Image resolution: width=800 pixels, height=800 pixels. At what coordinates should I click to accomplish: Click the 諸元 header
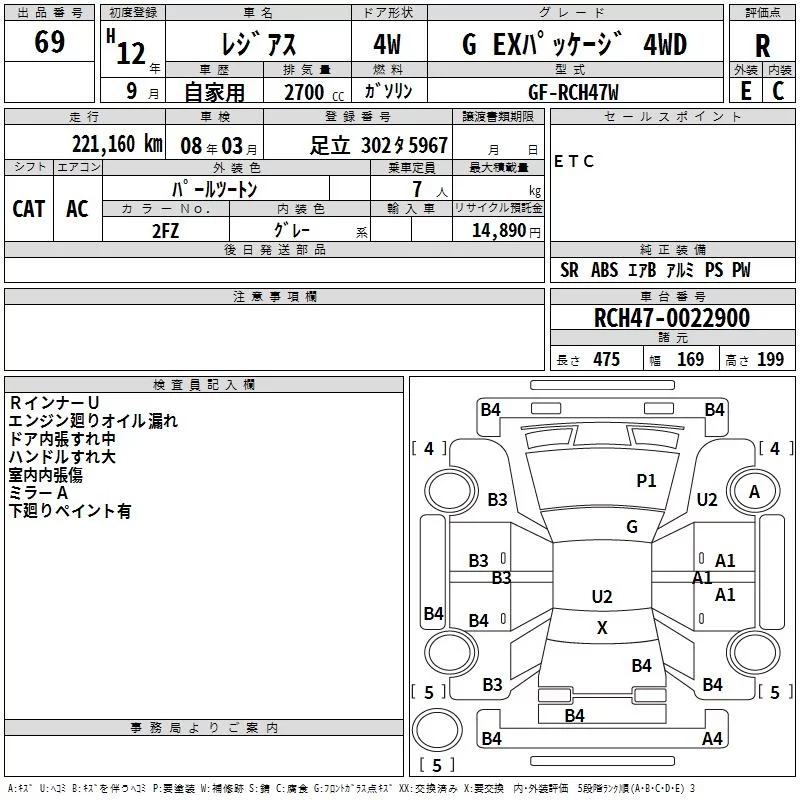pos(672,337)
